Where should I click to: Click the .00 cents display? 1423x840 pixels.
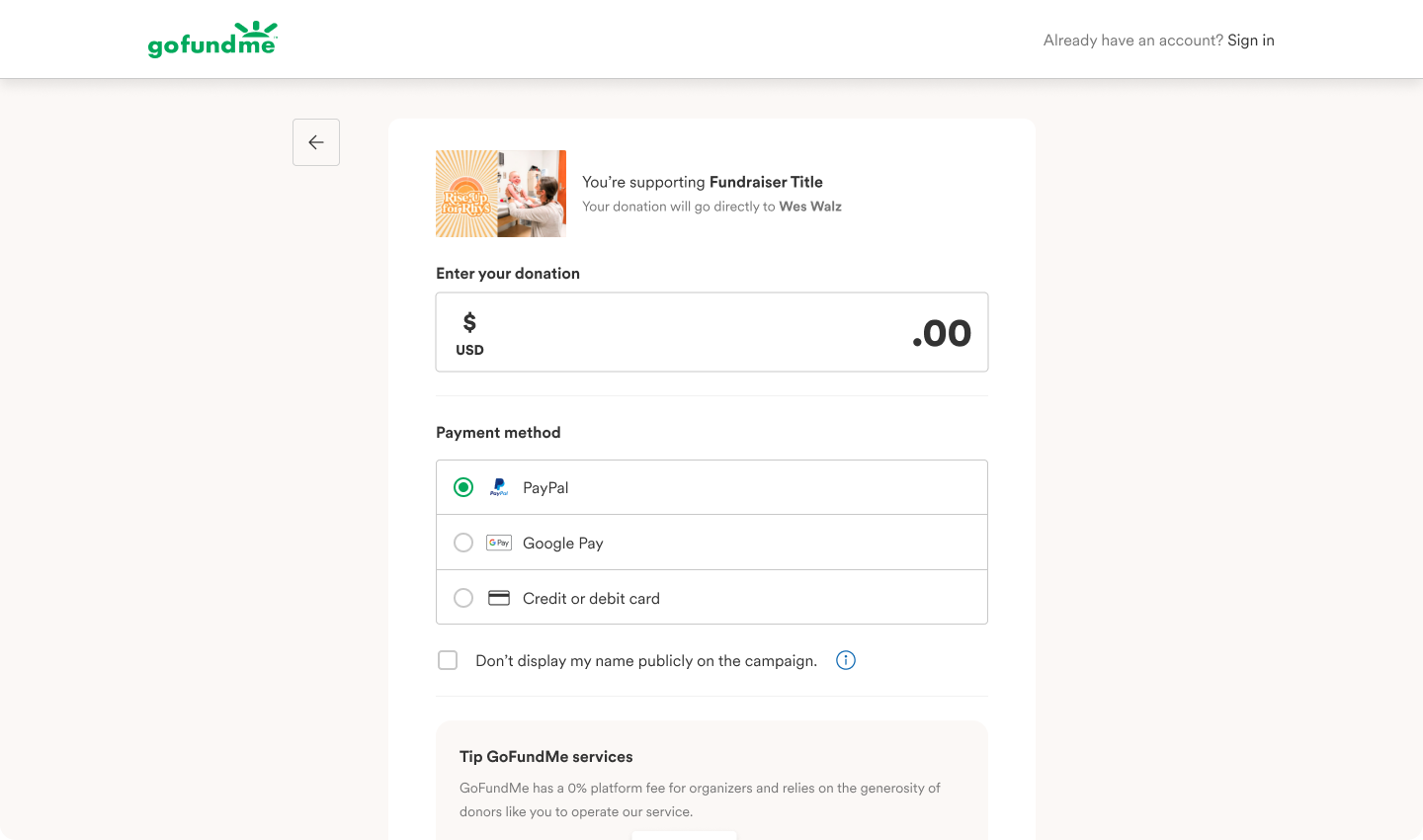tap(942, 334)
